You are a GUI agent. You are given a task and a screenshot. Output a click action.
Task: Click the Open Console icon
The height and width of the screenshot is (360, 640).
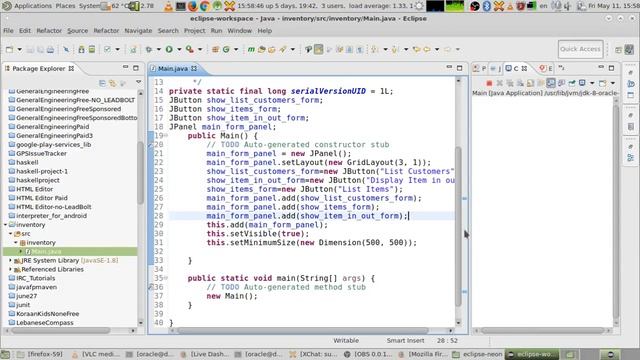tap(602, 83)
